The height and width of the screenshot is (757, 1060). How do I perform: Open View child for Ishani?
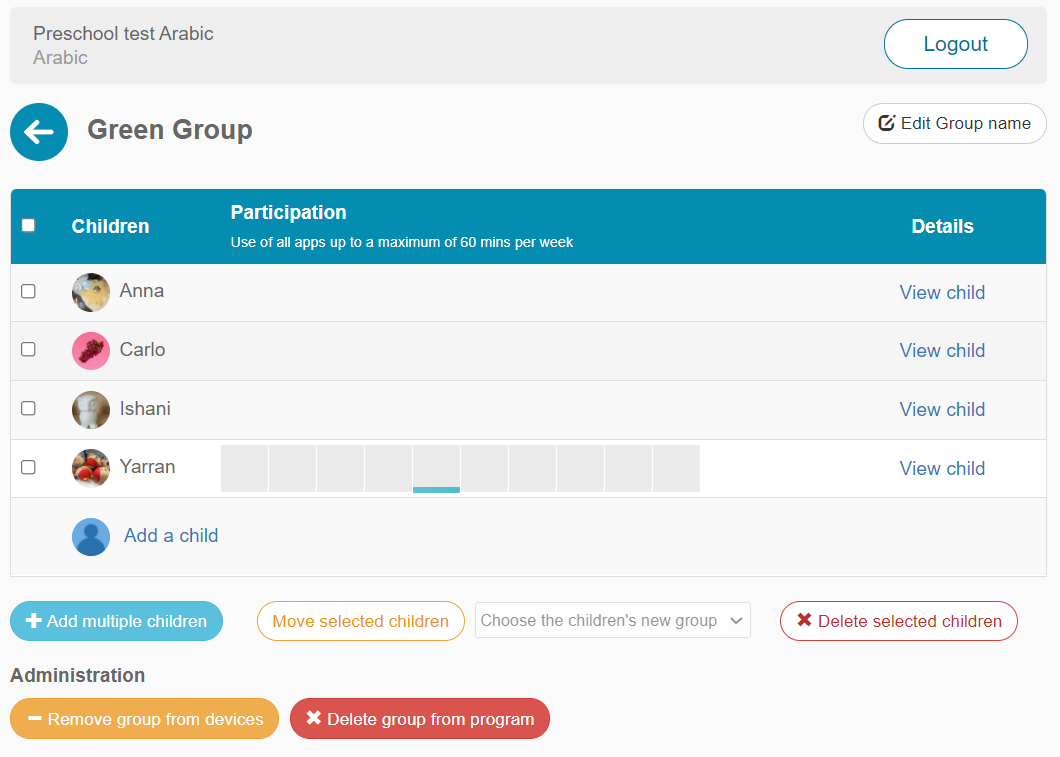942,409
